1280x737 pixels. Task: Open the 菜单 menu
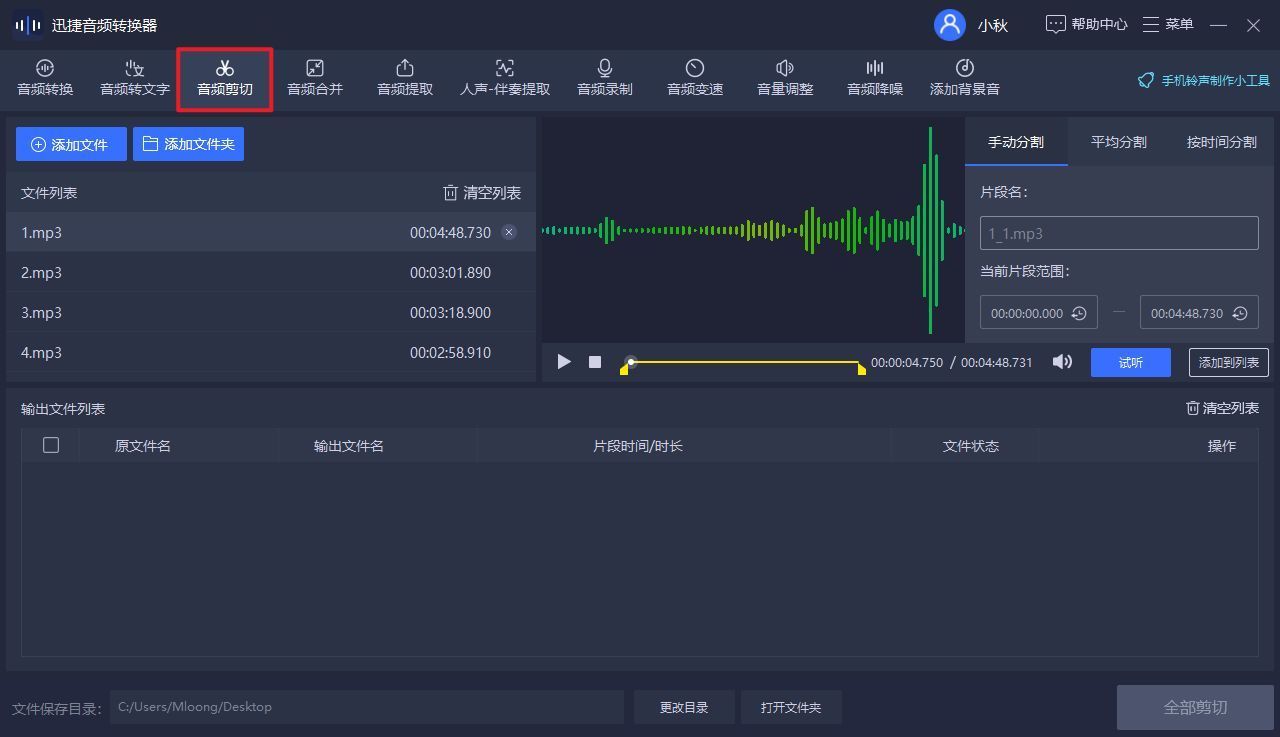click(x=1168, y=24)
